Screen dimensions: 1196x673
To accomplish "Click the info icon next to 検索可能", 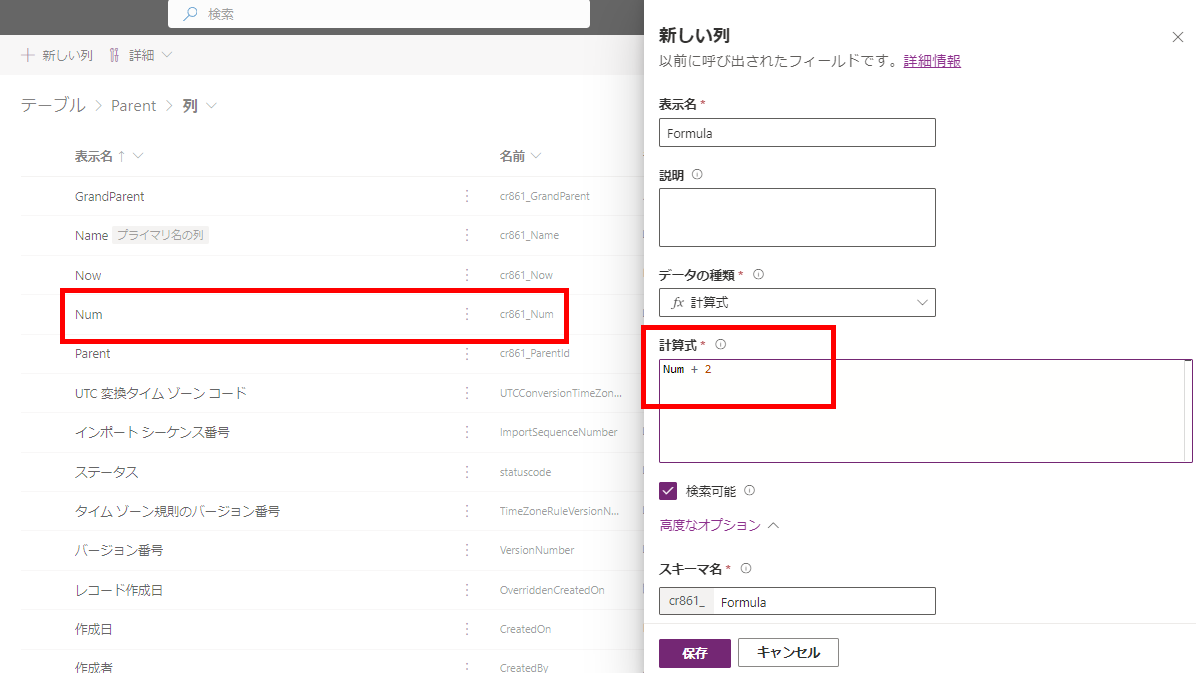I will tap(750, 491).
